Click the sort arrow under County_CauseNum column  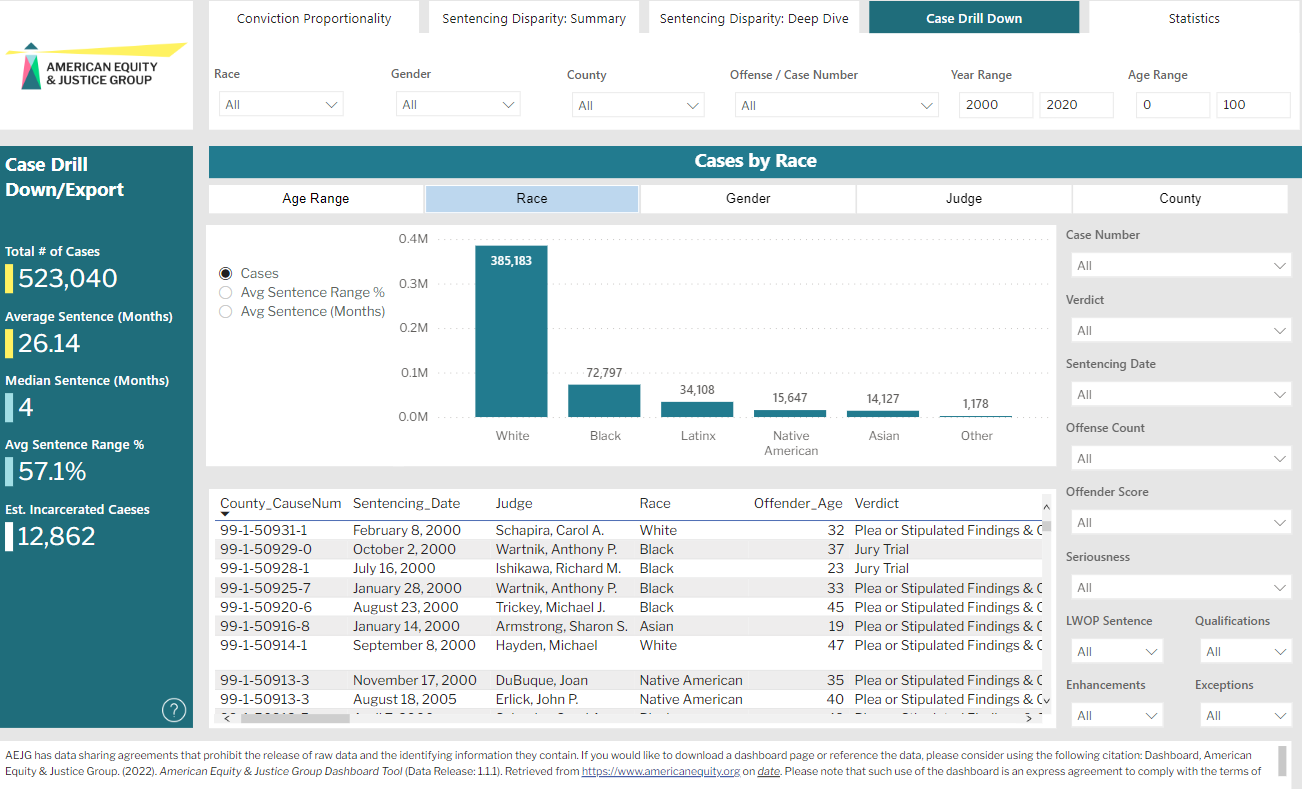pos(225,514)
